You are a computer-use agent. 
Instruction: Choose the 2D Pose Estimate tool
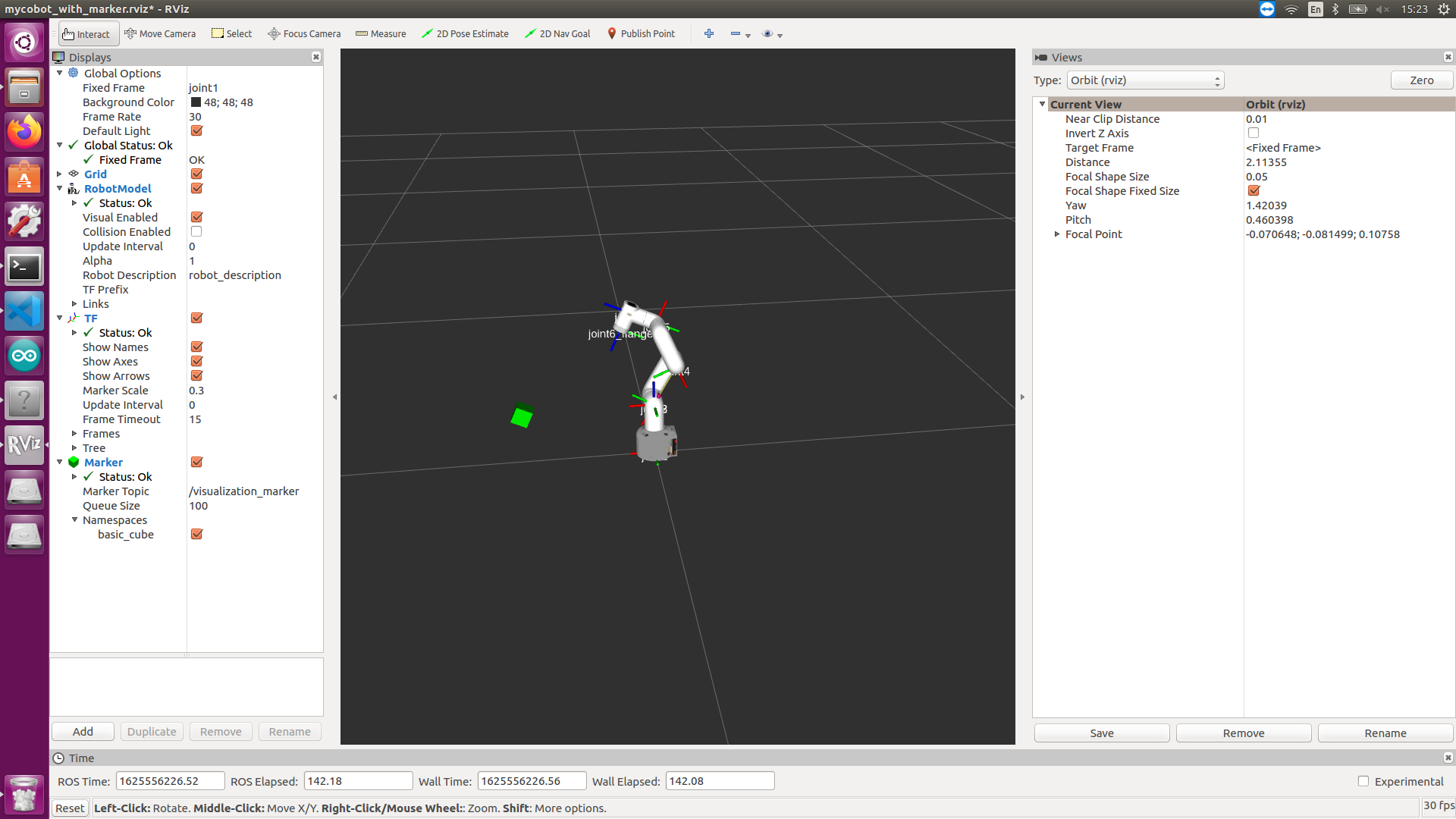(x=465, y=33)
